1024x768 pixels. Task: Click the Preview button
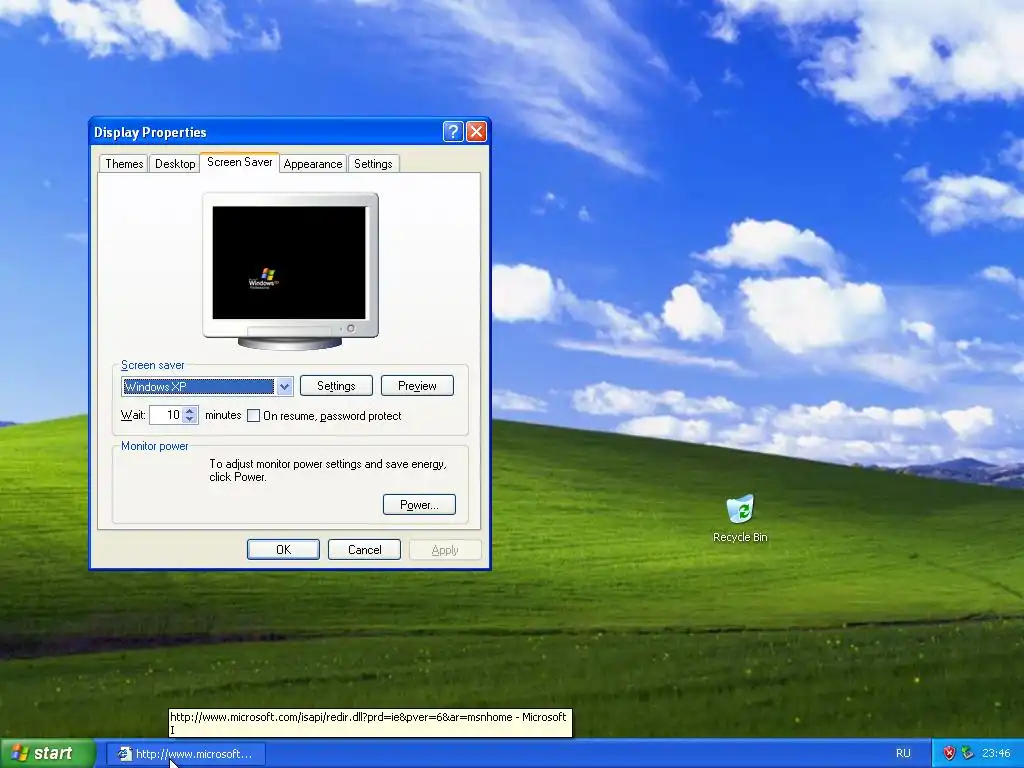417,386
